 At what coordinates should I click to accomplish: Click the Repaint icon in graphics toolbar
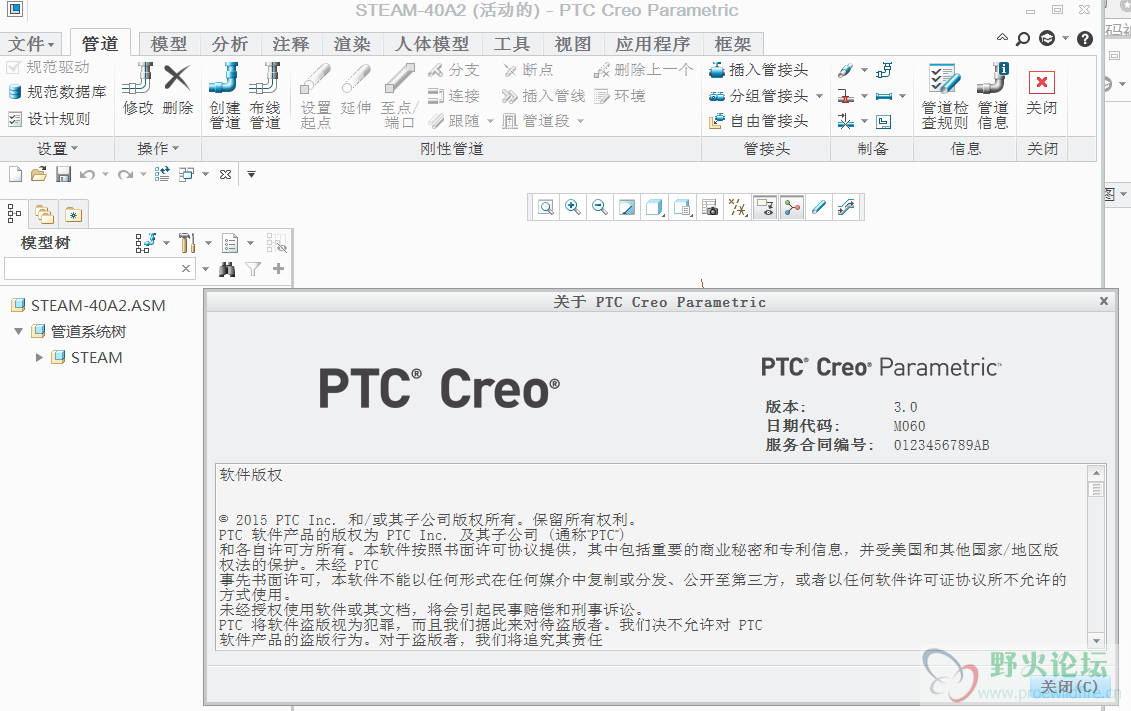[627, 208]
